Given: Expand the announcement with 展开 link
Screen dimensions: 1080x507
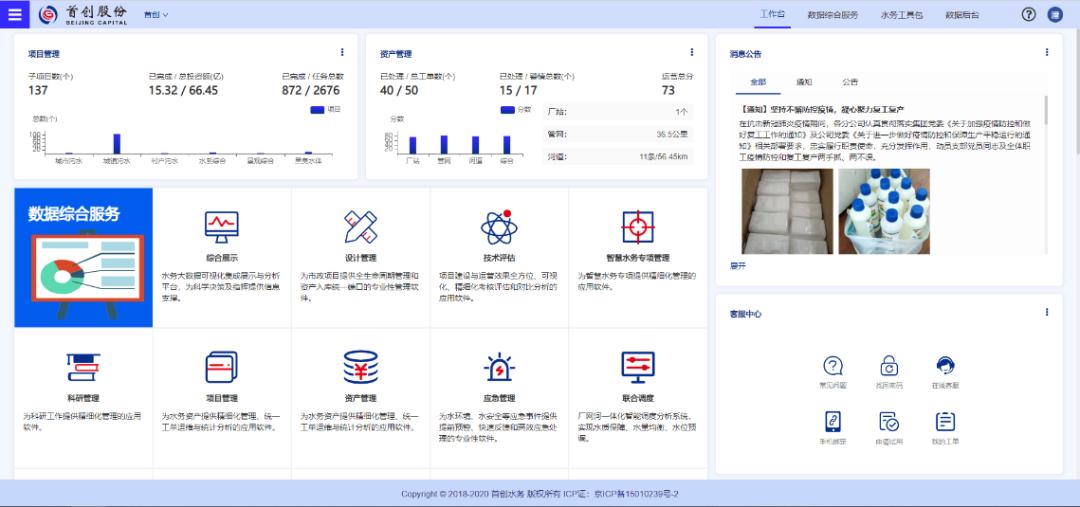Looking at the screenshot, I should tap(738, 265).
